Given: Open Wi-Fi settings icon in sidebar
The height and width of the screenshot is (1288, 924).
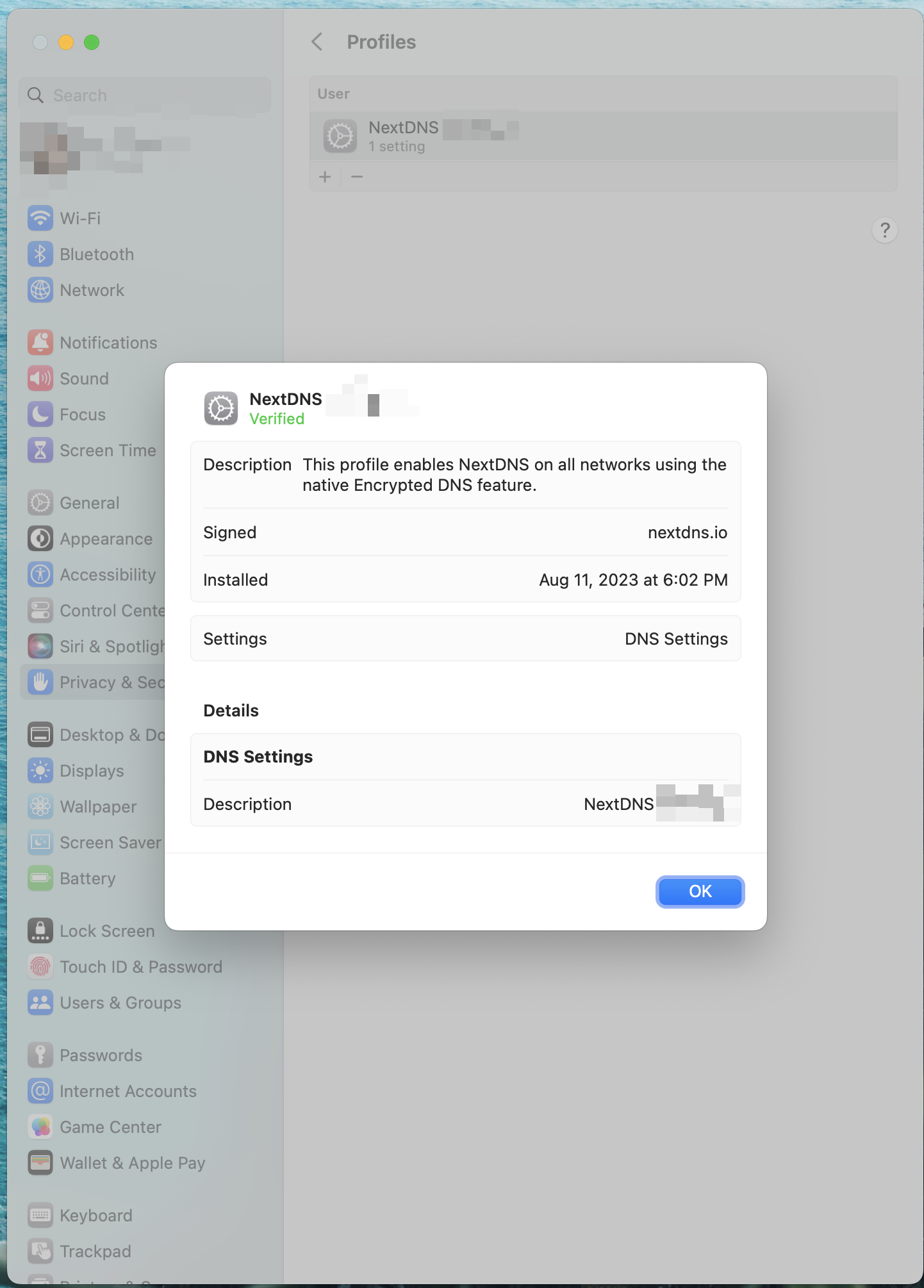Looking at the screenshot, I should pyautogui.click(x=40, y=219).
